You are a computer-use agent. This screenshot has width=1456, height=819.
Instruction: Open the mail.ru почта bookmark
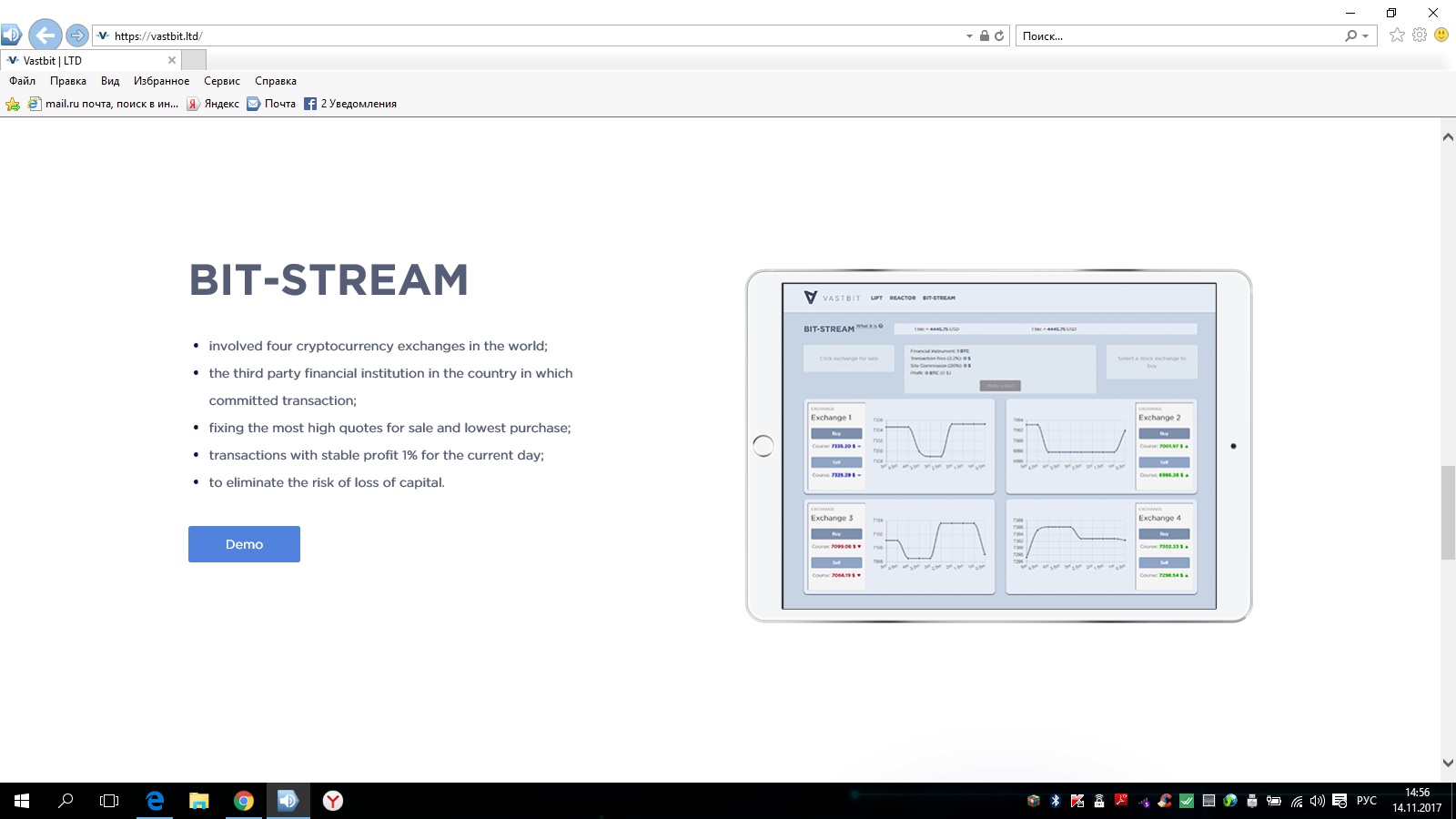point(104,104)
